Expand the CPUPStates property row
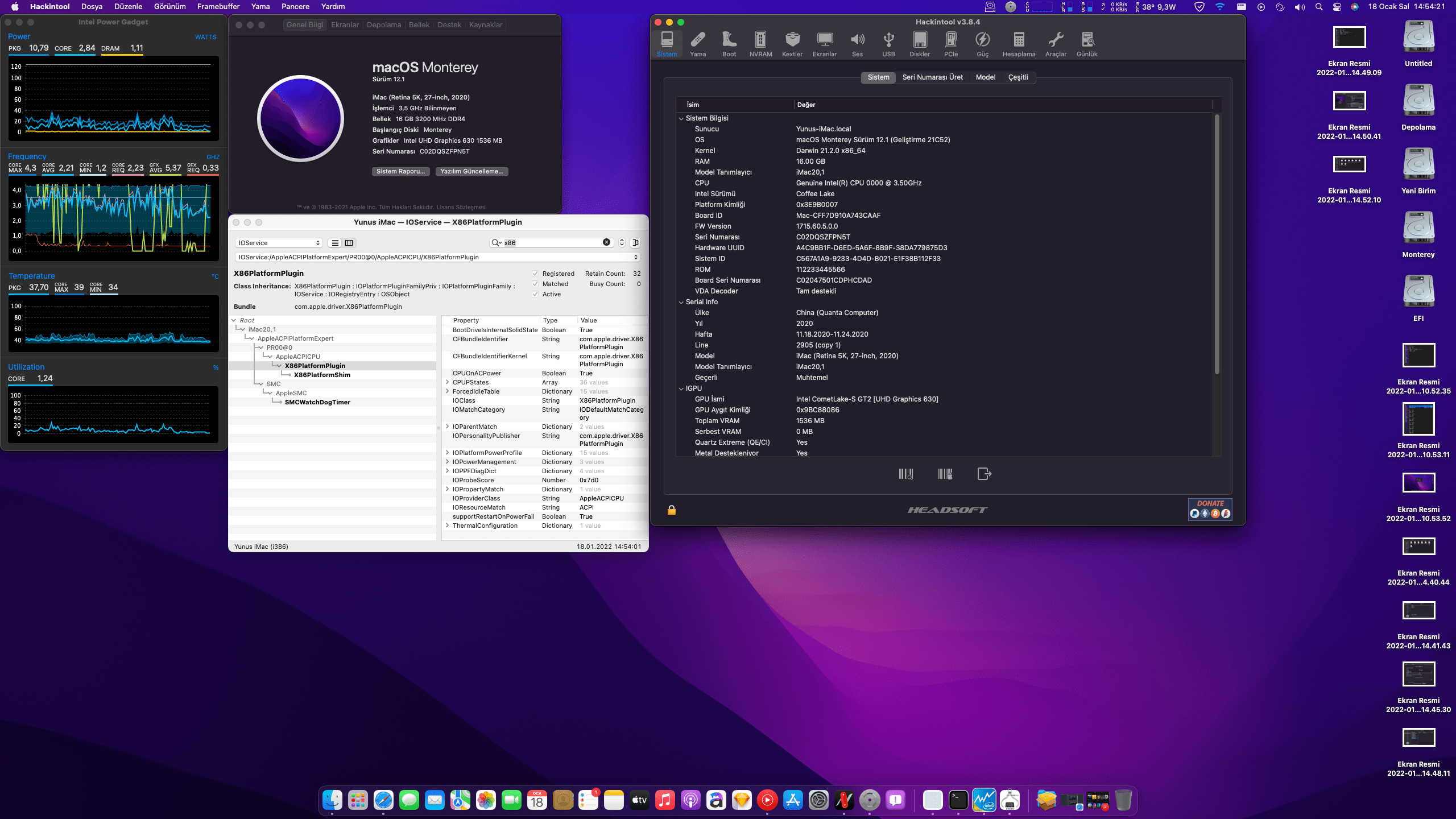Viewport: 1456px width, 819px height. click(447, 382)
